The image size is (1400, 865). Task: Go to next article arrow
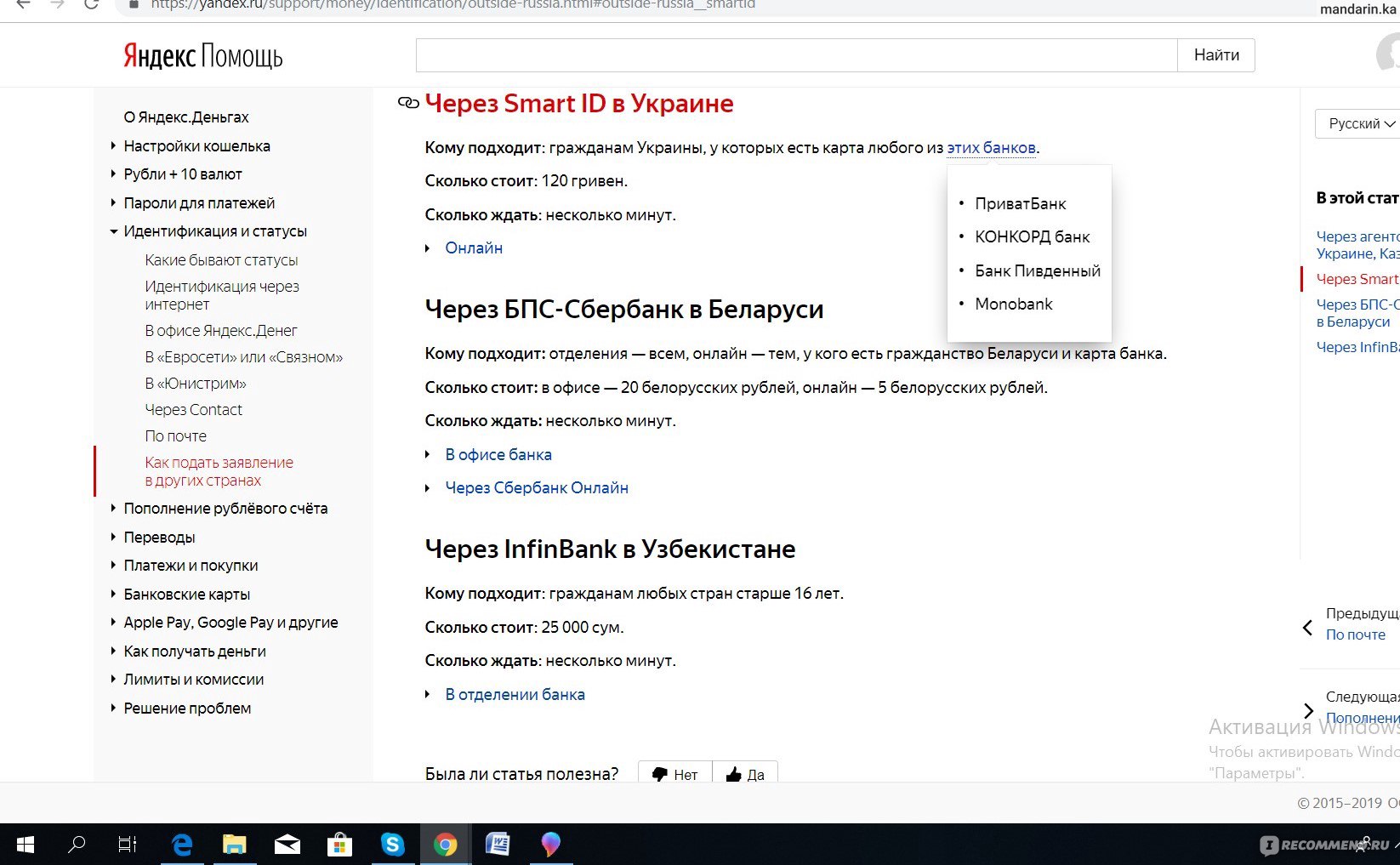click(1308, 711)
